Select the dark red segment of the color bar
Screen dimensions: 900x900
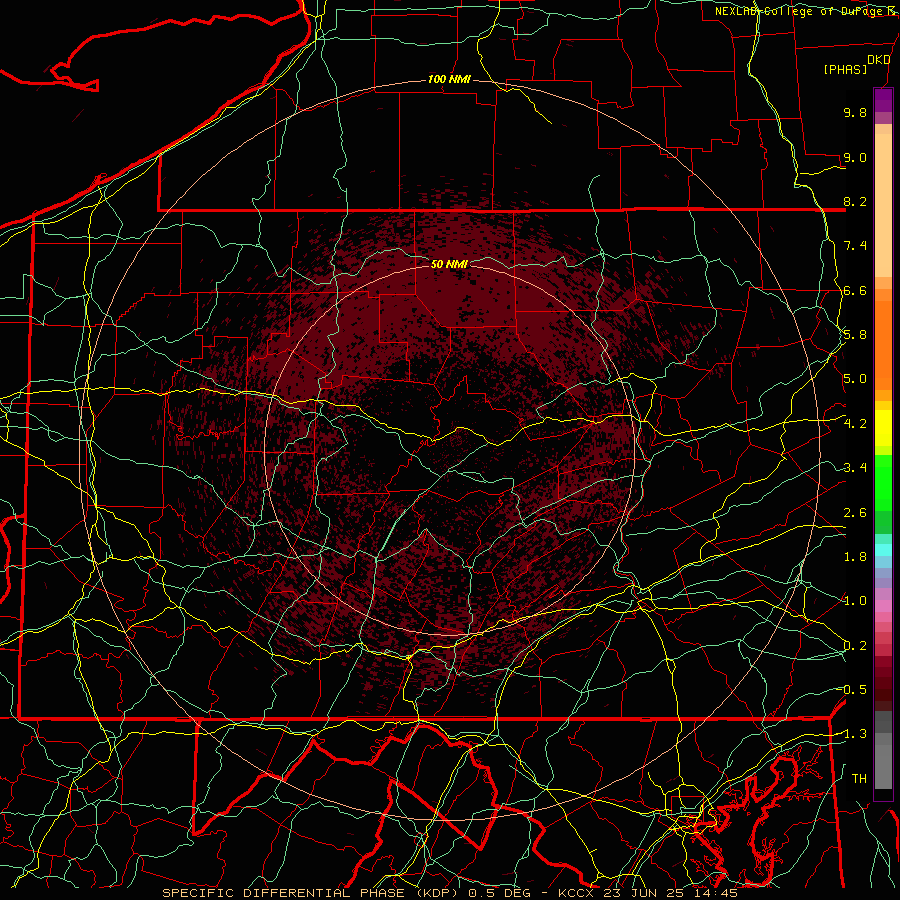[x=883, y=683]
